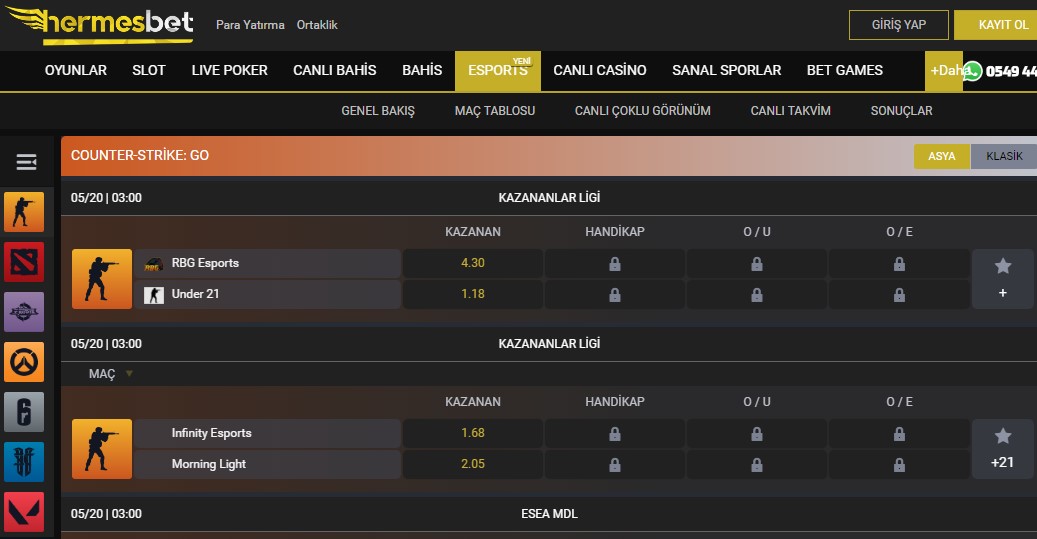This screenshot has height=539, width=1037.
Task: Open BET GAMES menu
Action: [x=845, y=70]
